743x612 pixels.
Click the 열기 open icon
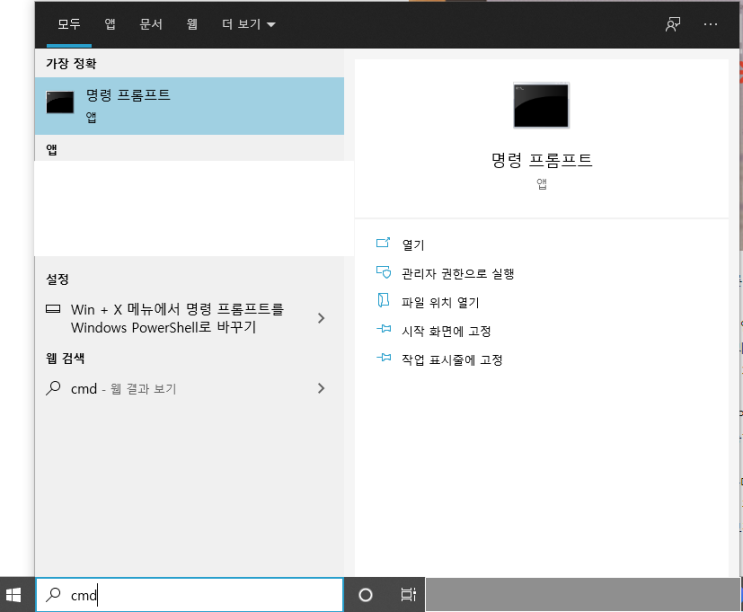383,243
